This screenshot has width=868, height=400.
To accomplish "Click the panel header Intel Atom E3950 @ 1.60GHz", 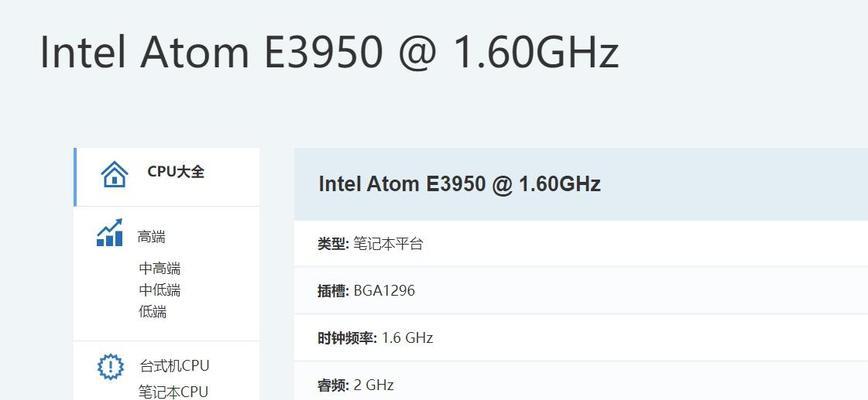I will coord(459,184).
